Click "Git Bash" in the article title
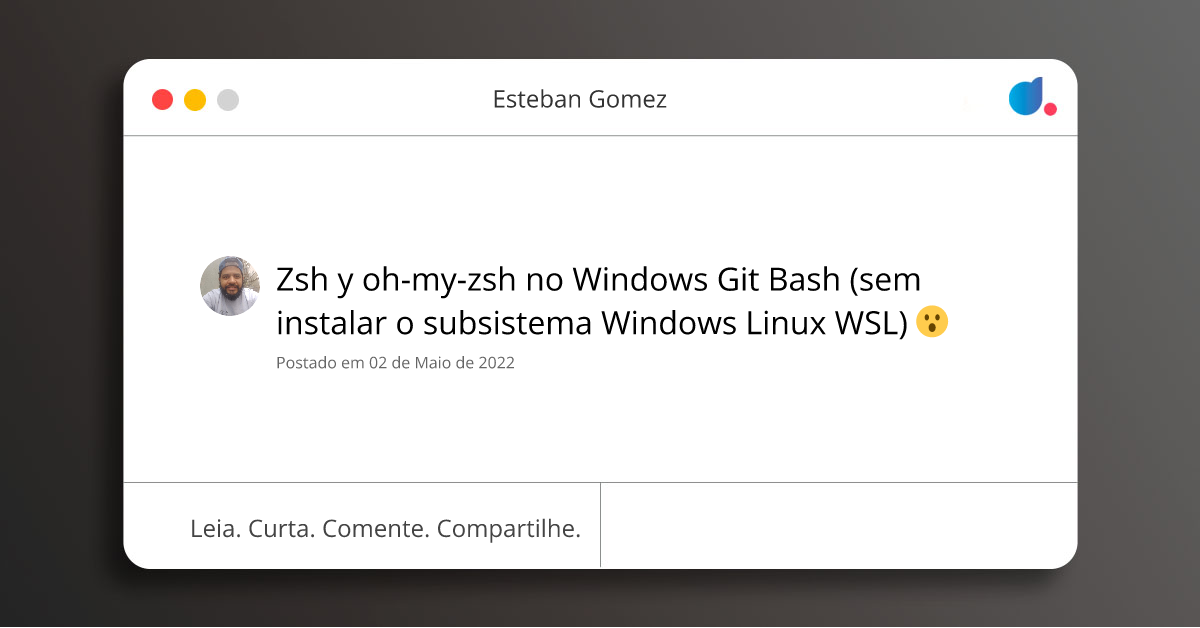The width and height of the screenshot is (1200, 628). (778, 281)
